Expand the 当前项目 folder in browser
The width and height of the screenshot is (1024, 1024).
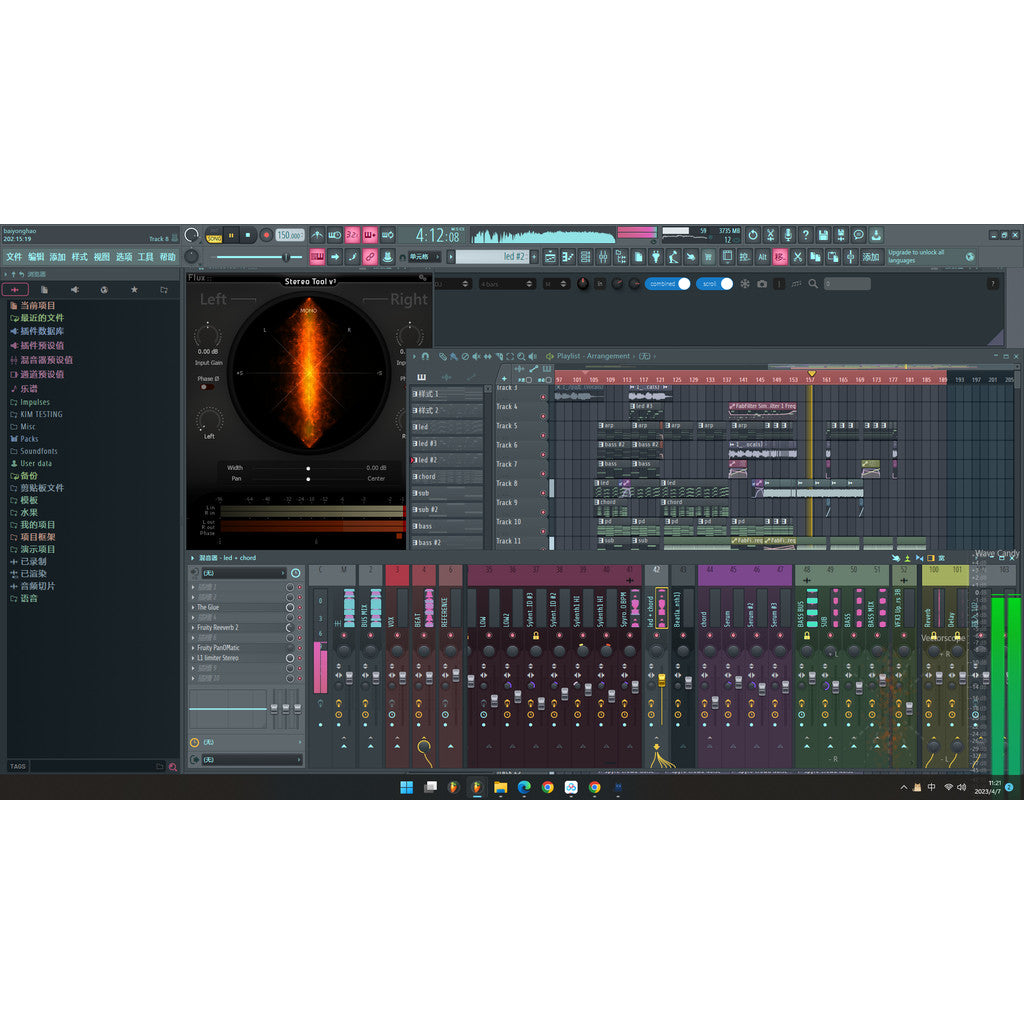pos(33,306)
